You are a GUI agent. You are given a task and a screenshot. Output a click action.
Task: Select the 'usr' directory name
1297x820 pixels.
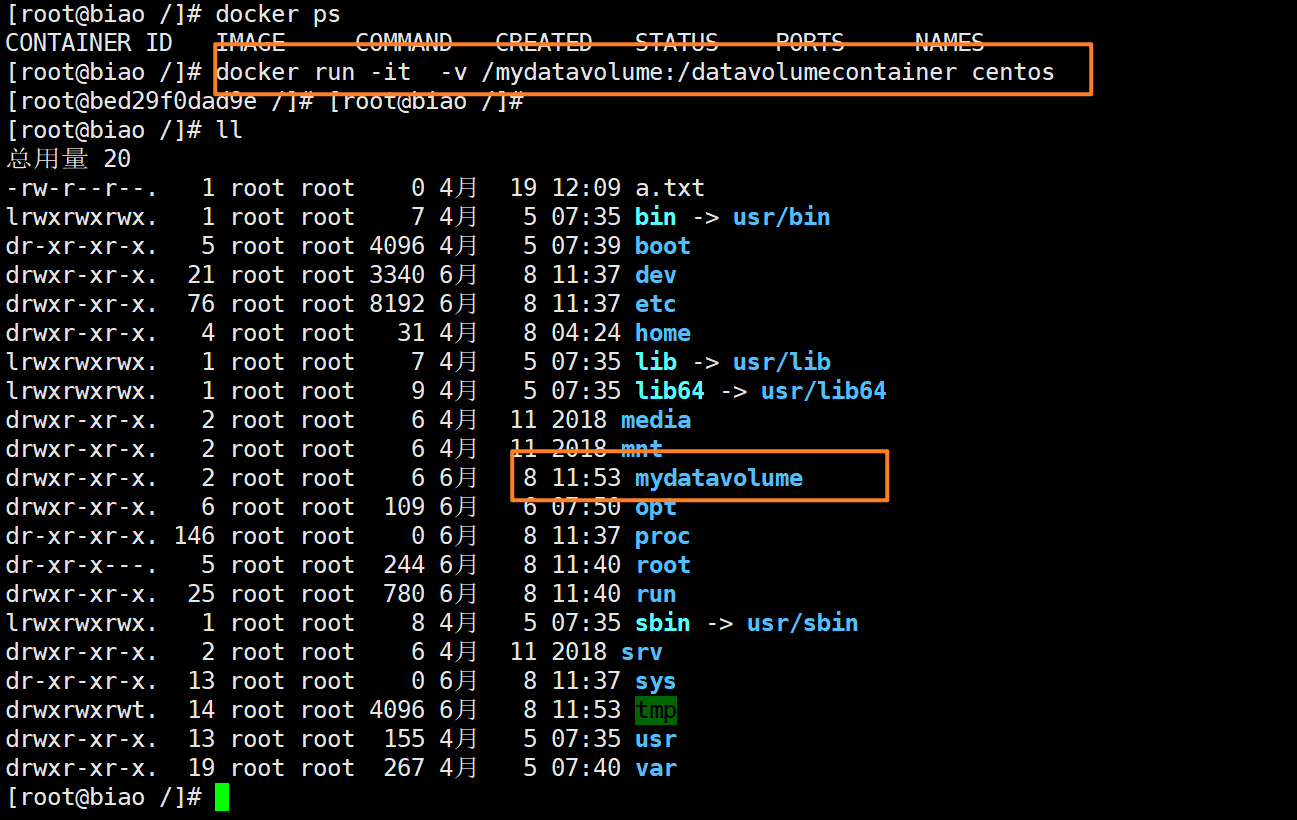pos(656,739)
